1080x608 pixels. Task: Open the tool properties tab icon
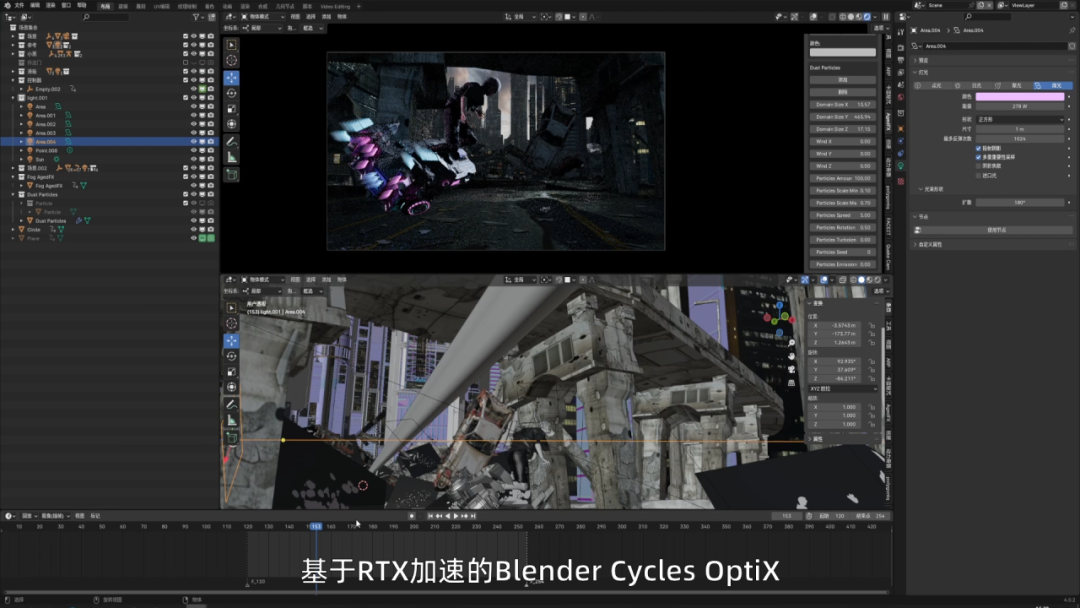pos(901,32)
